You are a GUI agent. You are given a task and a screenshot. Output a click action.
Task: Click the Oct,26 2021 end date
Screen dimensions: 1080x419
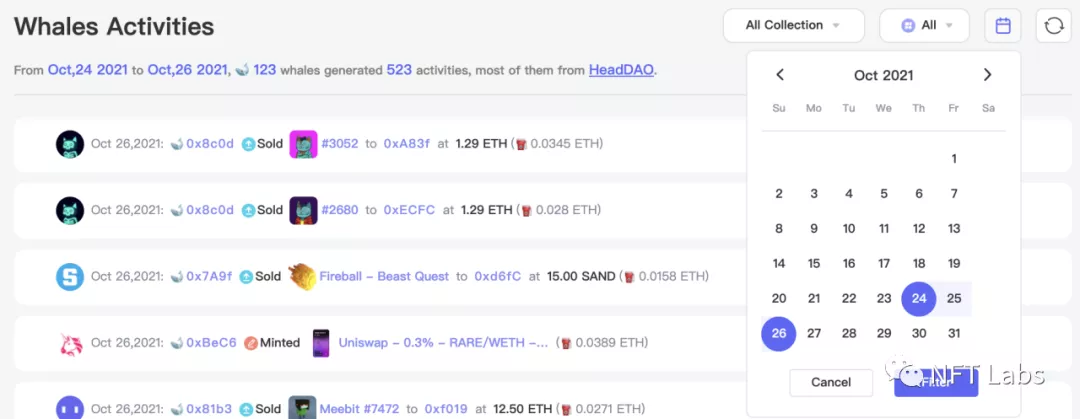[x=187, y=70]
